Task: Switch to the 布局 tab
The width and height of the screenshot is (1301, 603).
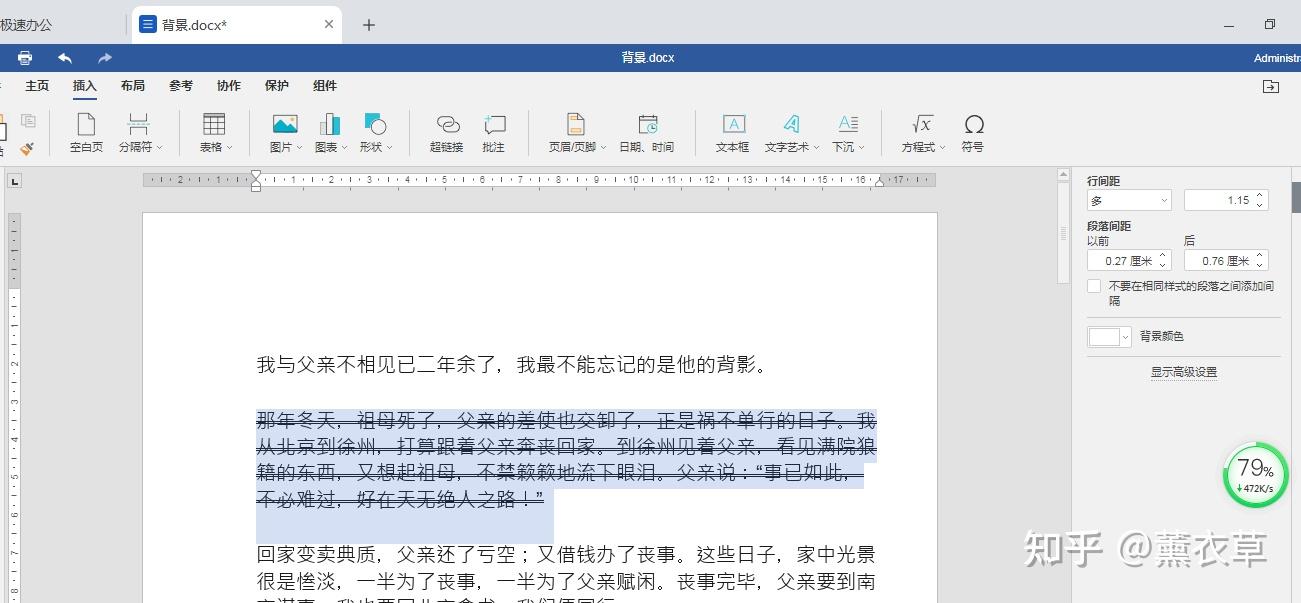Action: 133,86
